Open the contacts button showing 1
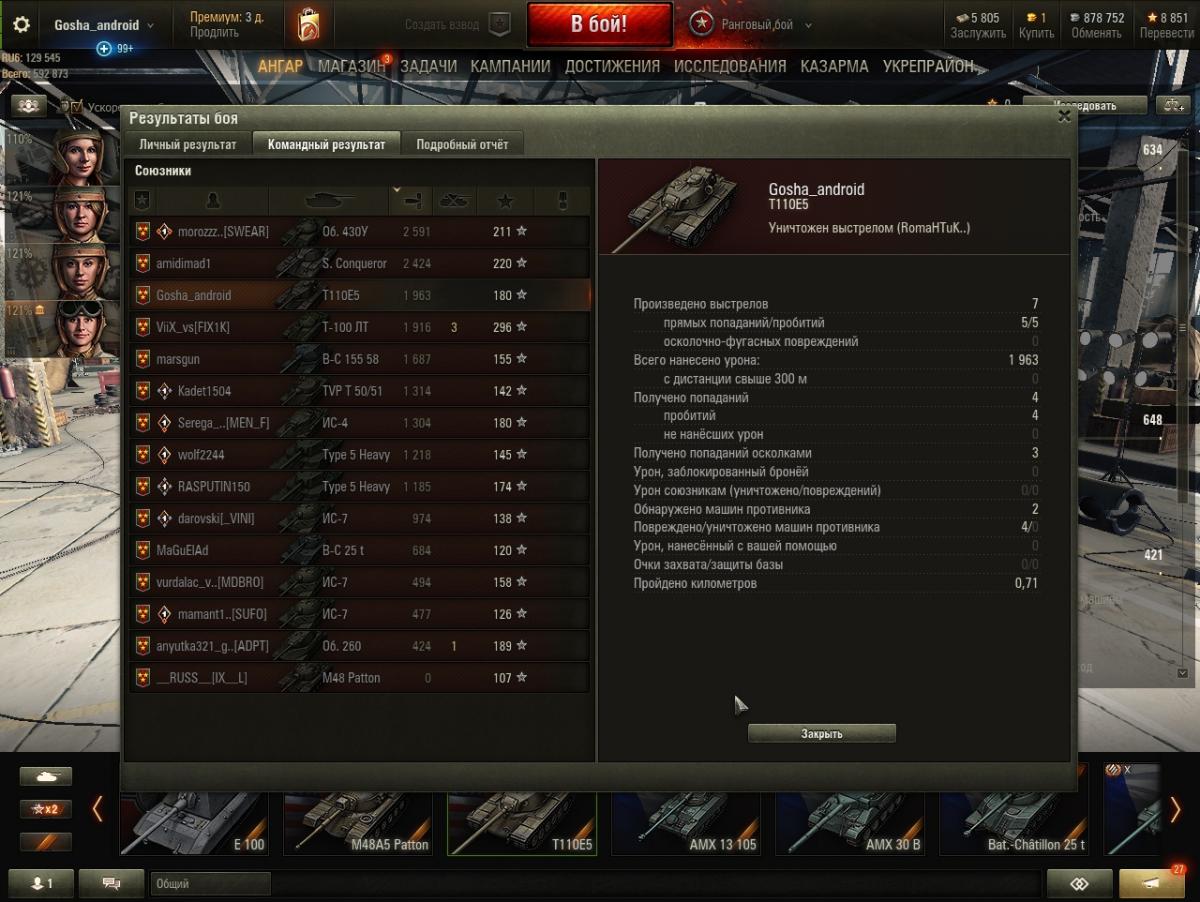 coord(42,883)
